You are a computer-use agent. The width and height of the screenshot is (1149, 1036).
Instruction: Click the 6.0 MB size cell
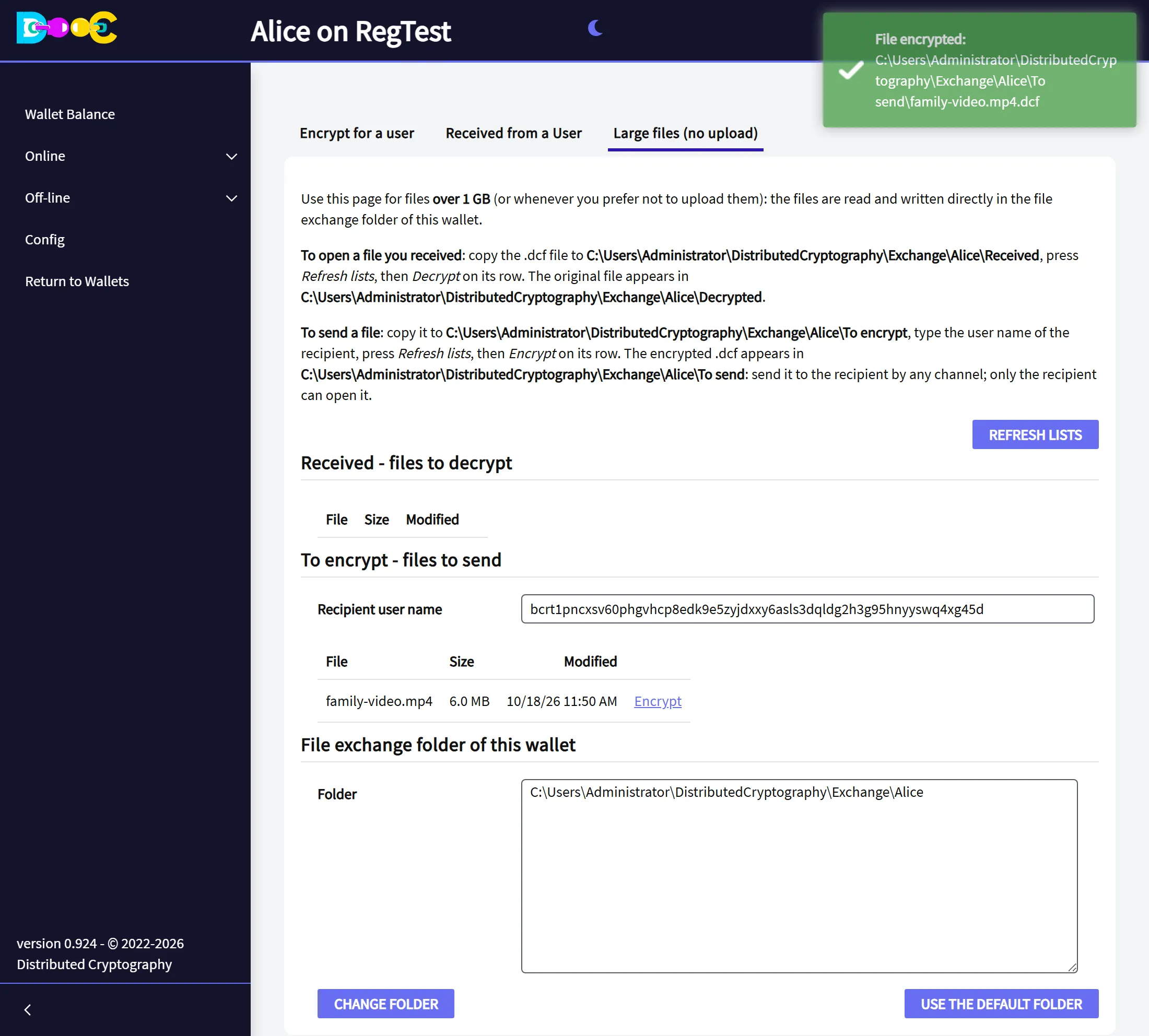[x=469, y=701]
